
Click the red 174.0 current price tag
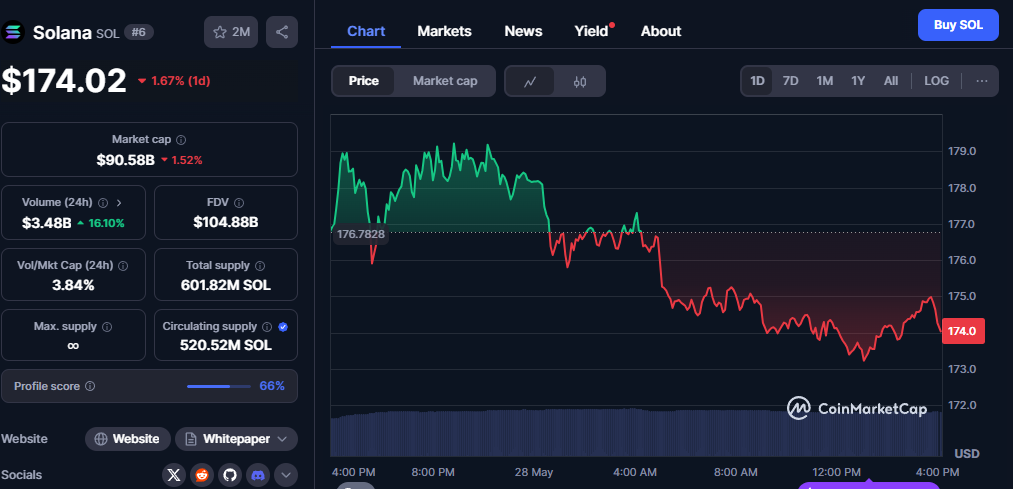click(963, 331)
